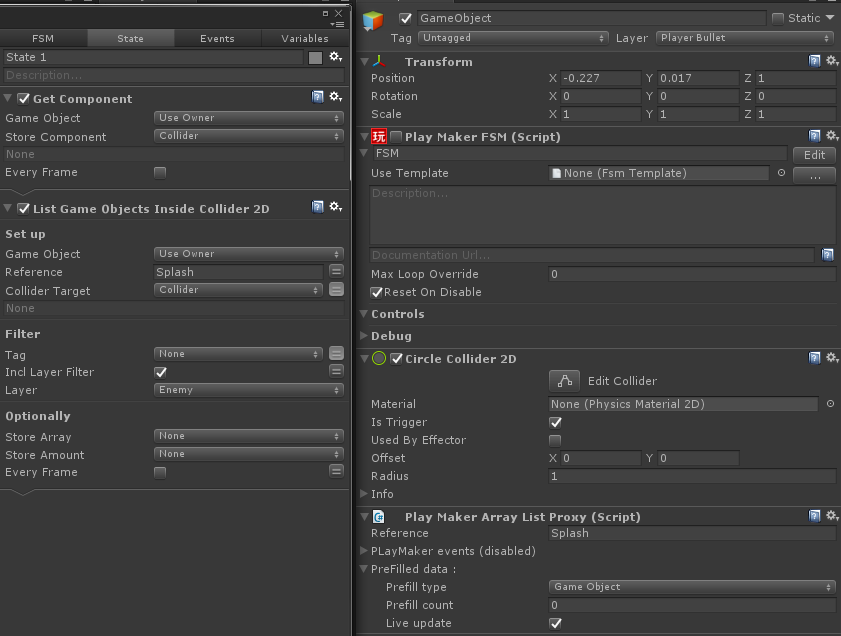Viewport: 841px width, 636px height.
Task: Open Get Component action gear menu
Action: (x=336, y=97)
